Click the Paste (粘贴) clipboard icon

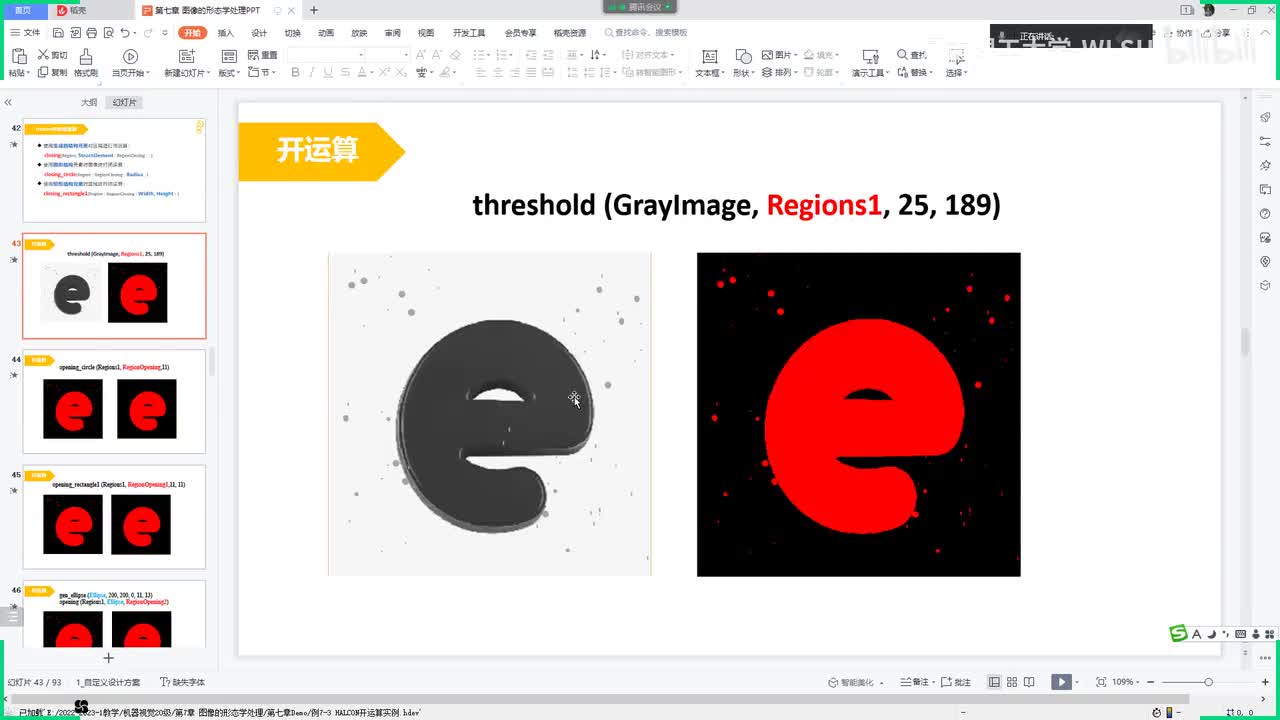[19, 55]
